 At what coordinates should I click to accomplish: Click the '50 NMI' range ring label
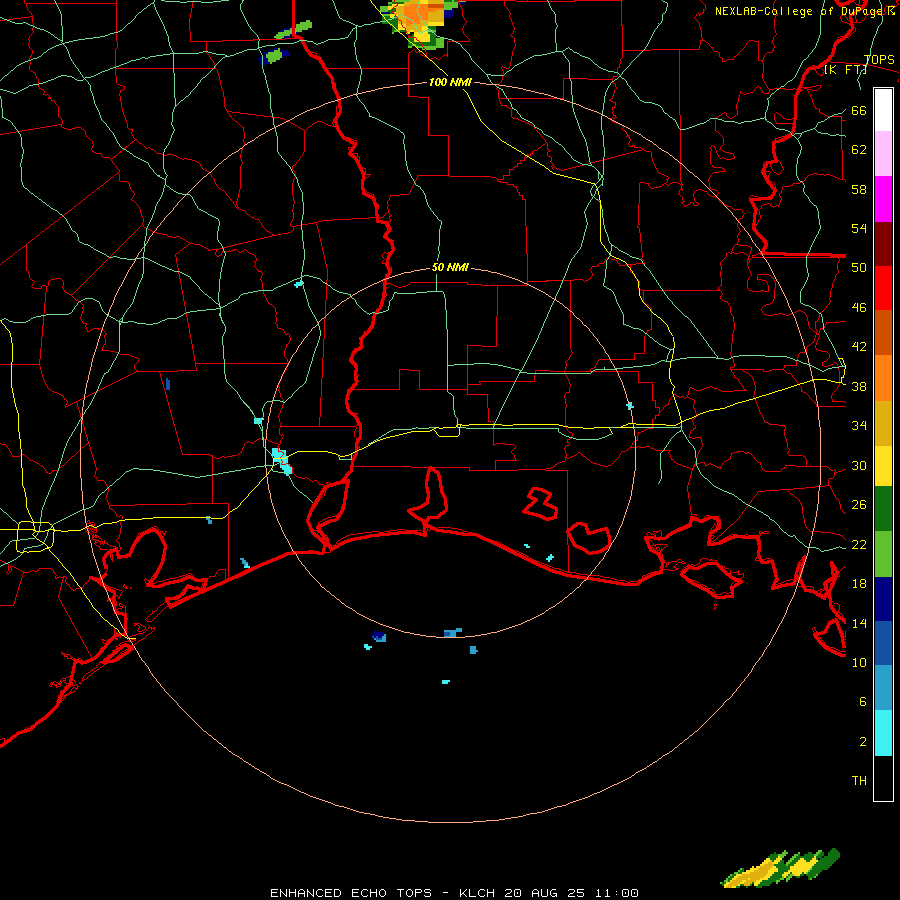coord(450,267)
